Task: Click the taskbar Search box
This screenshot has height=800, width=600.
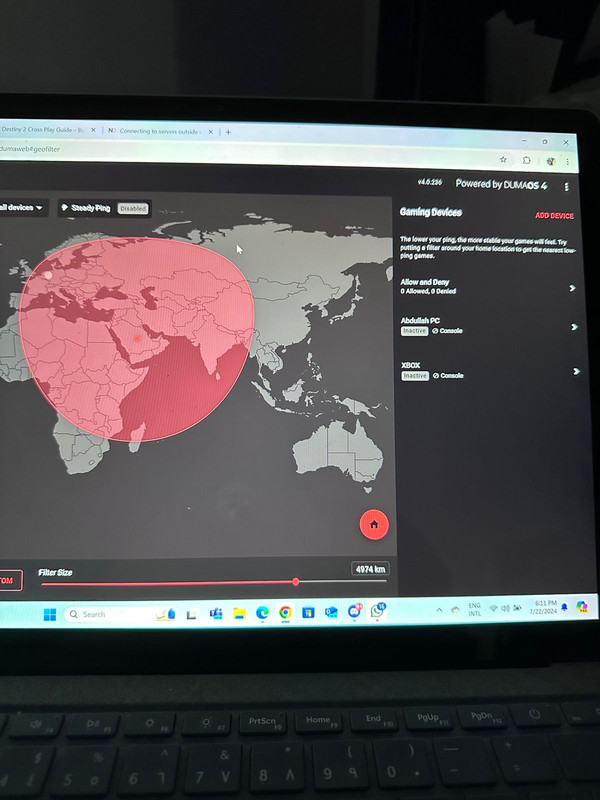Action: click(121, 614)
